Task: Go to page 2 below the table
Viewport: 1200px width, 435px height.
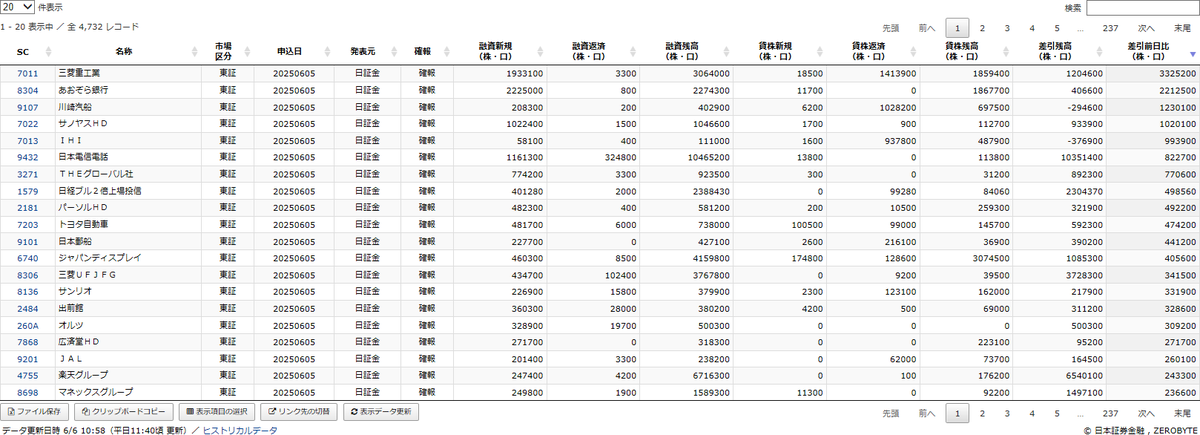Action: [x=982, y=412]
